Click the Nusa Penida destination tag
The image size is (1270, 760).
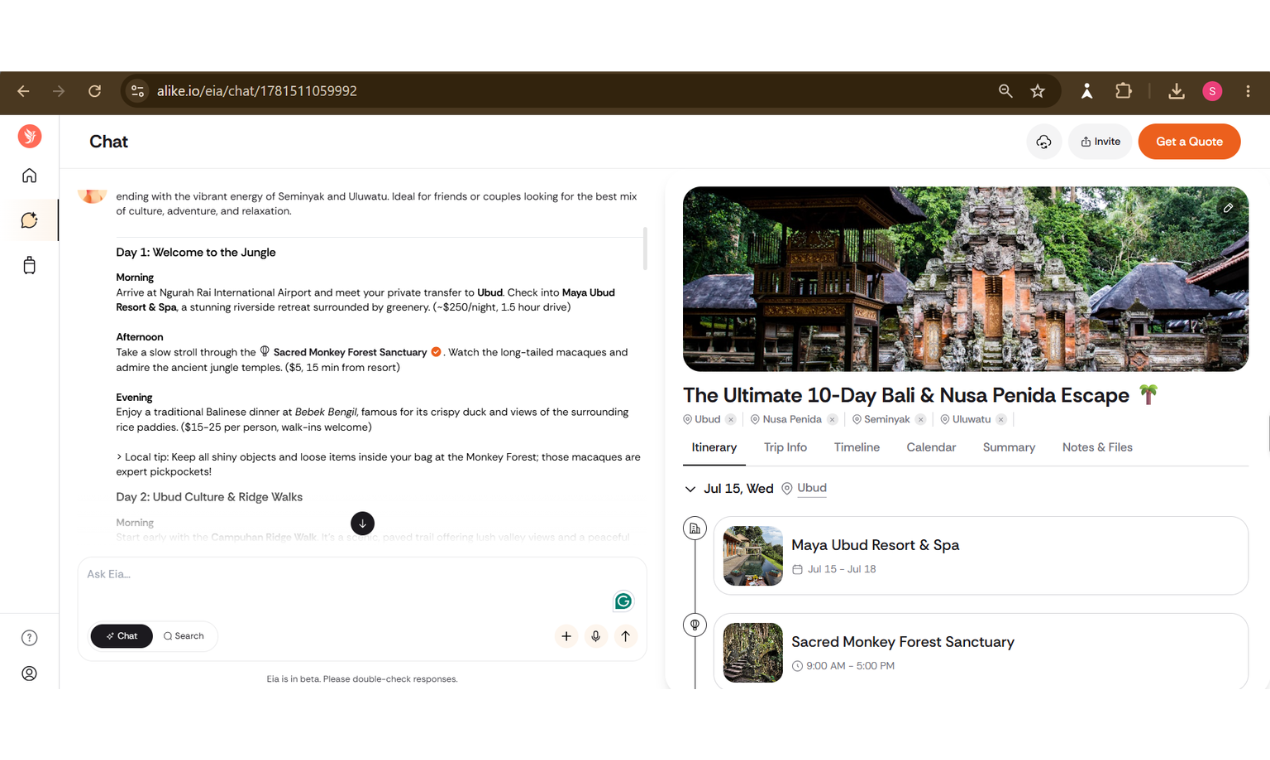[792, 420]
